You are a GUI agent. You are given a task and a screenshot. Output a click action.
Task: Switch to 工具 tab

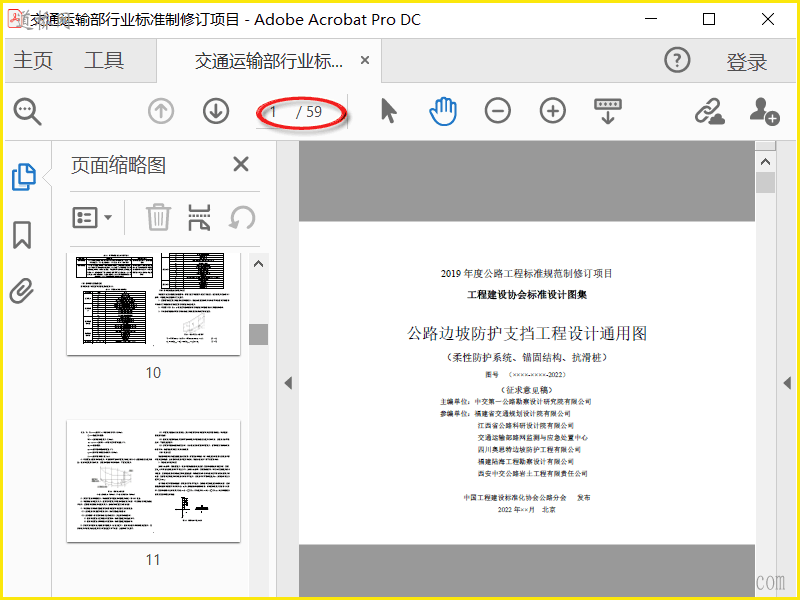click(x=104, y=60)
